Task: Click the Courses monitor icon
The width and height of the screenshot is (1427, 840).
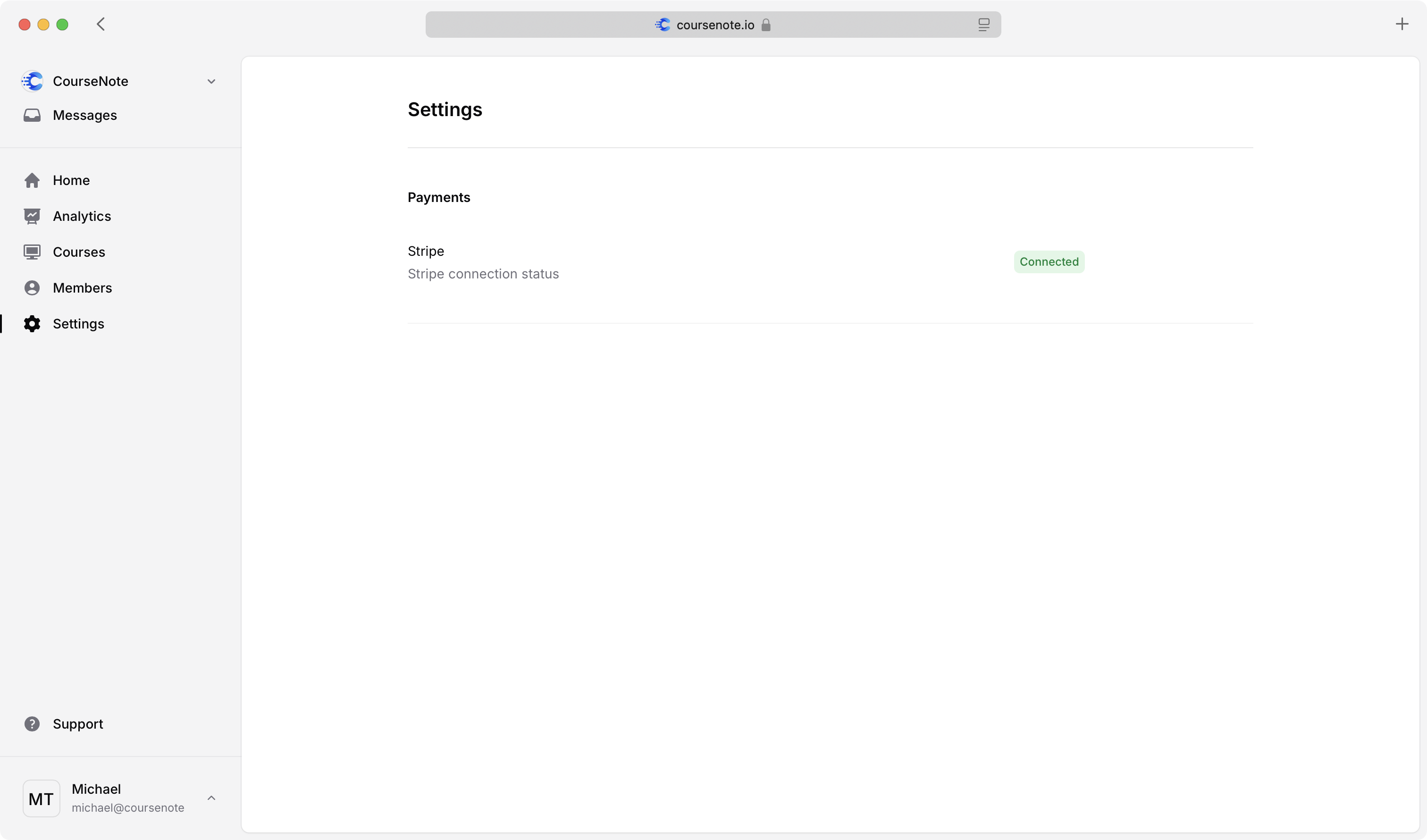Action: pyautogui.click(x=32, y=252)
